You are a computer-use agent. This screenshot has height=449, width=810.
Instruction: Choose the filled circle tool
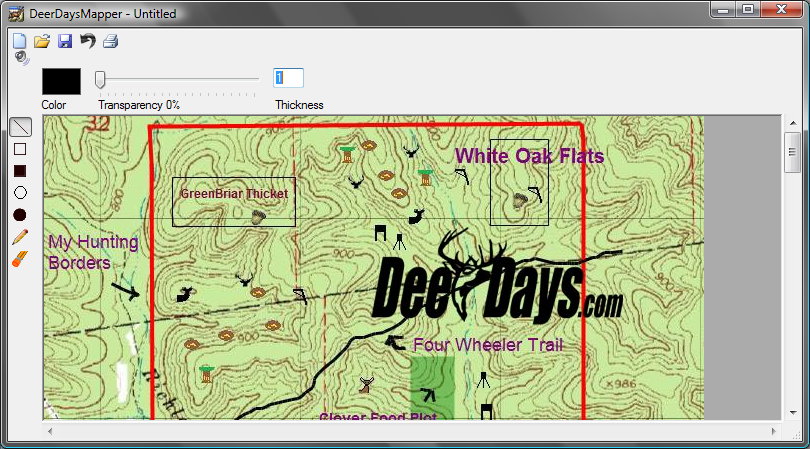point(20,215)
